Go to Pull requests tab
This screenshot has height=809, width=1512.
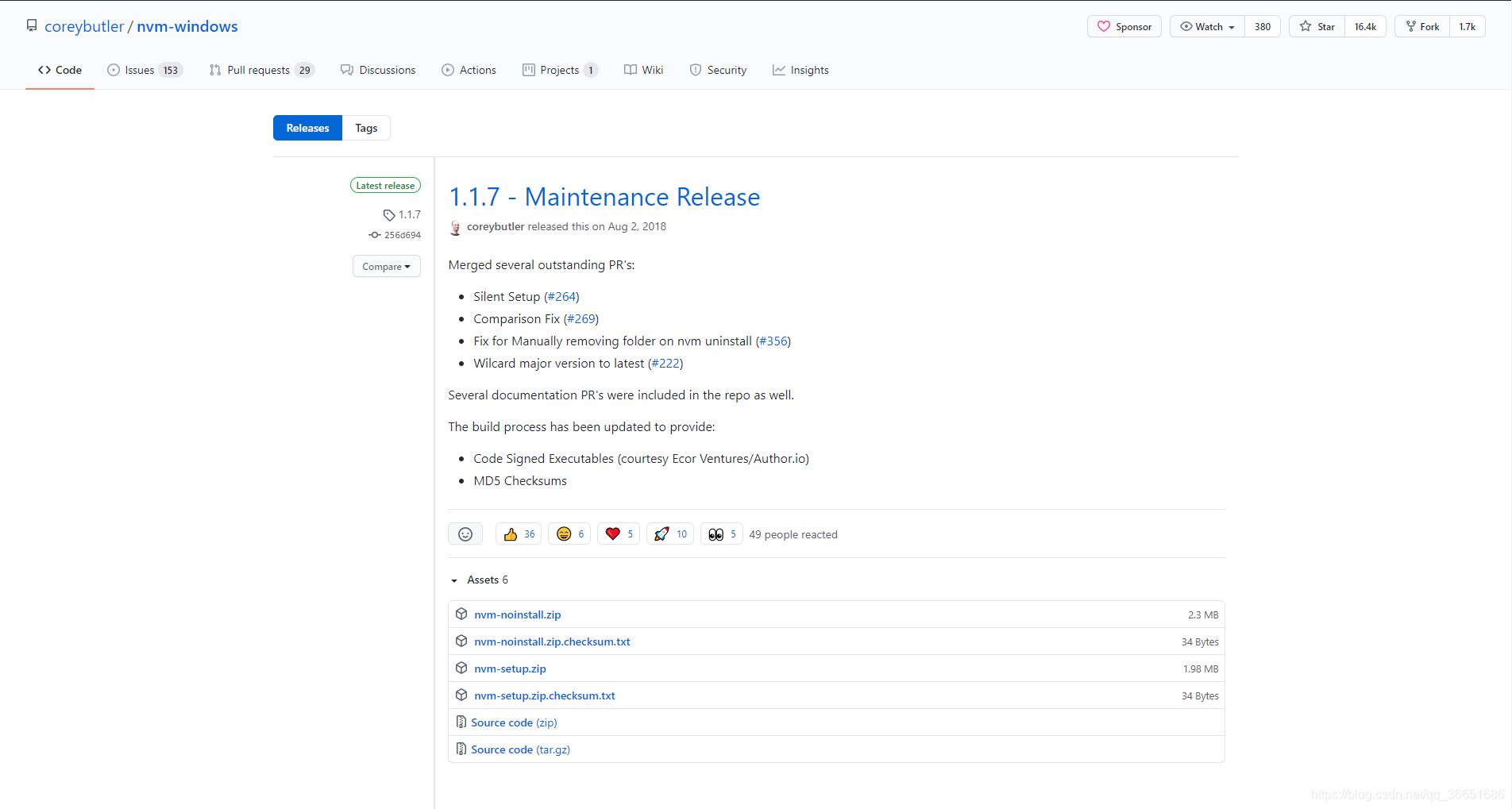point(262,70)
